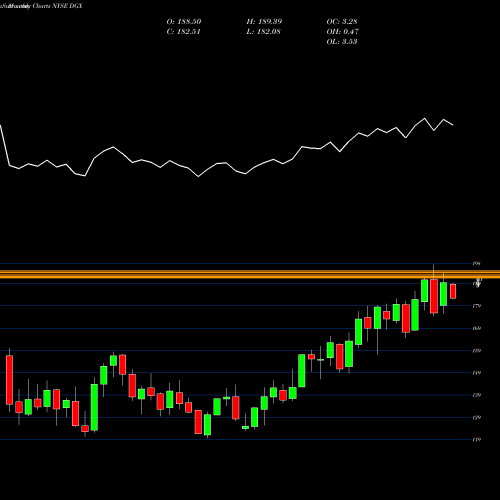Viewport: 500px width, 500px height.
Task: Click the high value 'H: 189.39'
Action: tap(264, 22)
